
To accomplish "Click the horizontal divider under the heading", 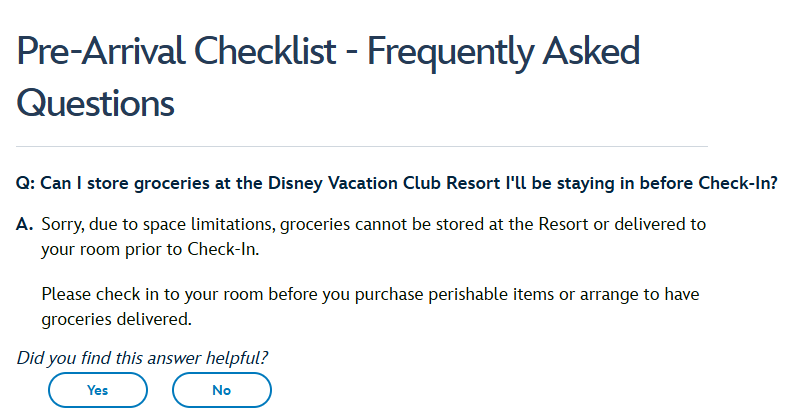I will 362,147.
